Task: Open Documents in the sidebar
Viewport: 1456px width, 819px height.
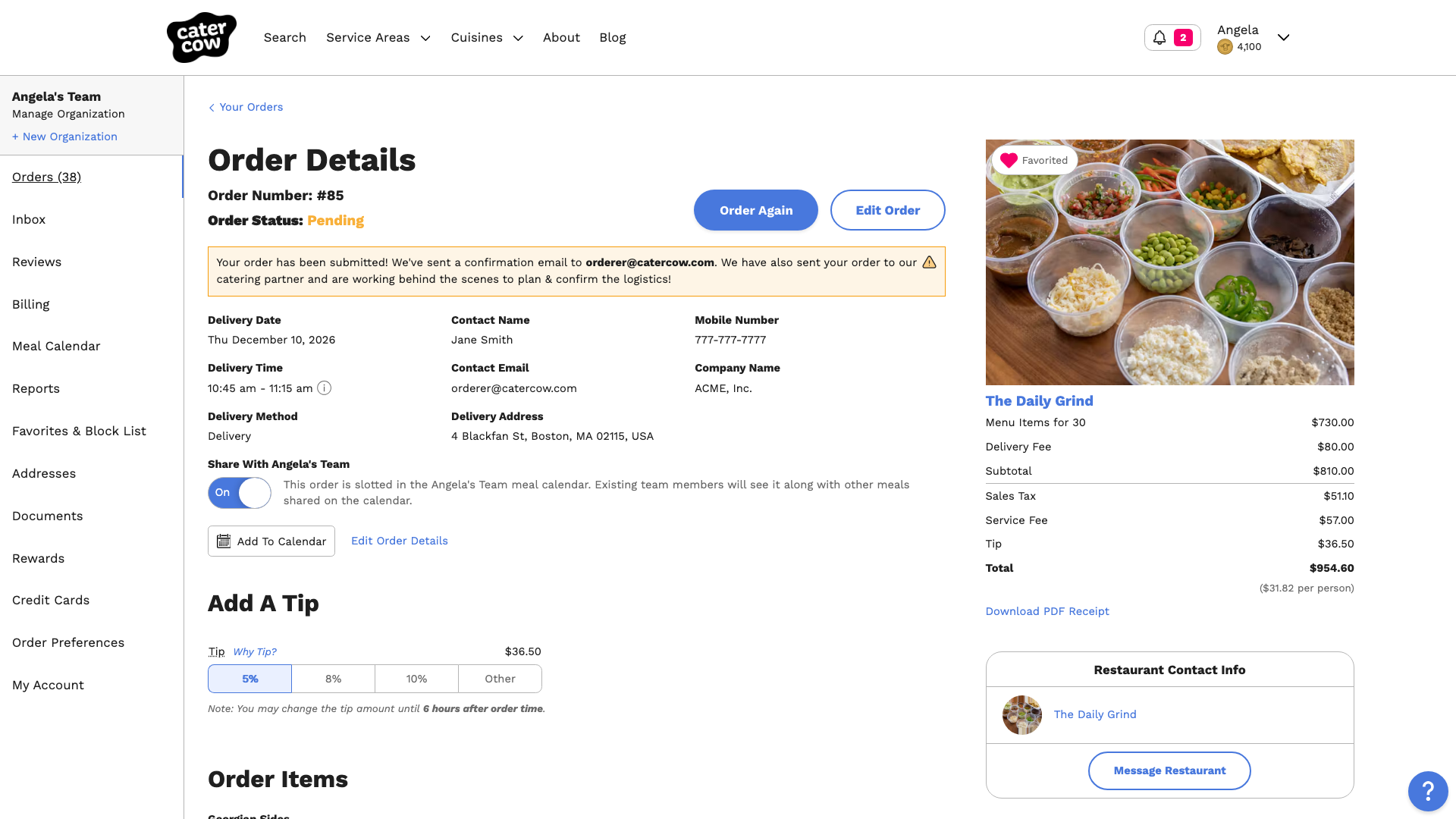Action: click(x=48, y=516)
